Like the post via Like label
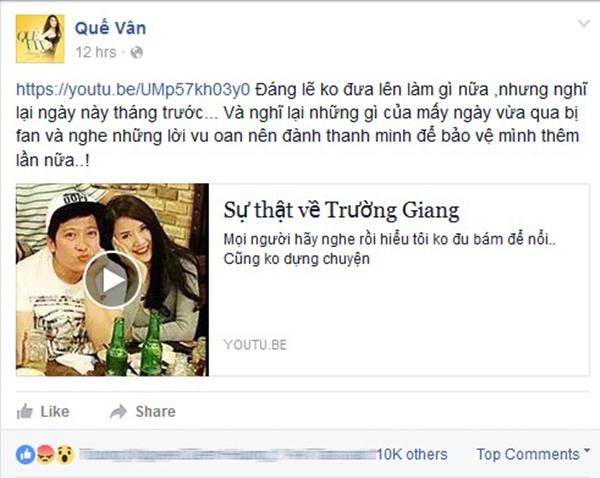The image size is (600, 478). pyautogui.click(x=55, y=411)
